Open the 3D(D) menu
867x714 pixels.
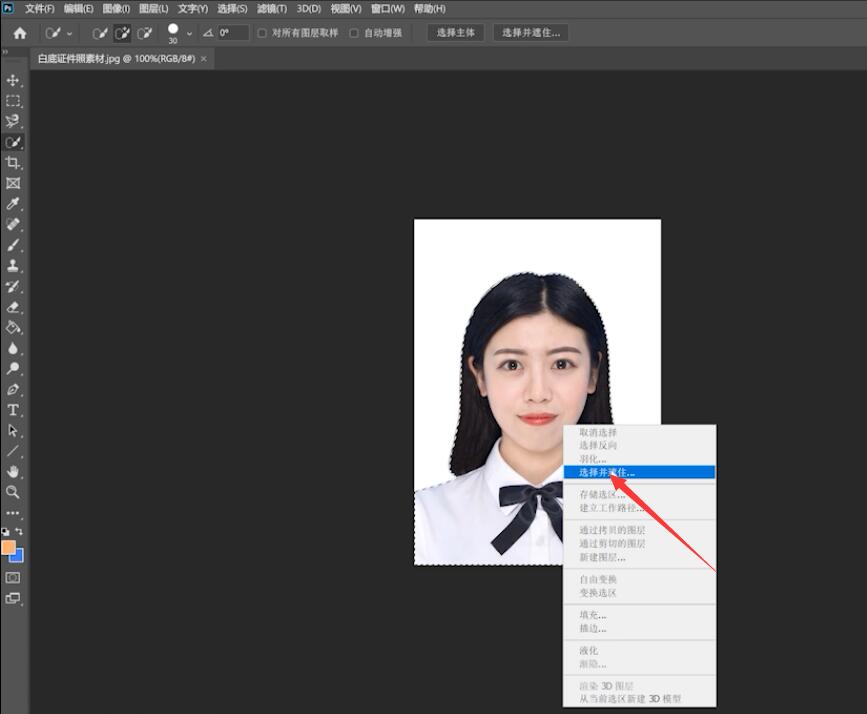coord(309,9)
